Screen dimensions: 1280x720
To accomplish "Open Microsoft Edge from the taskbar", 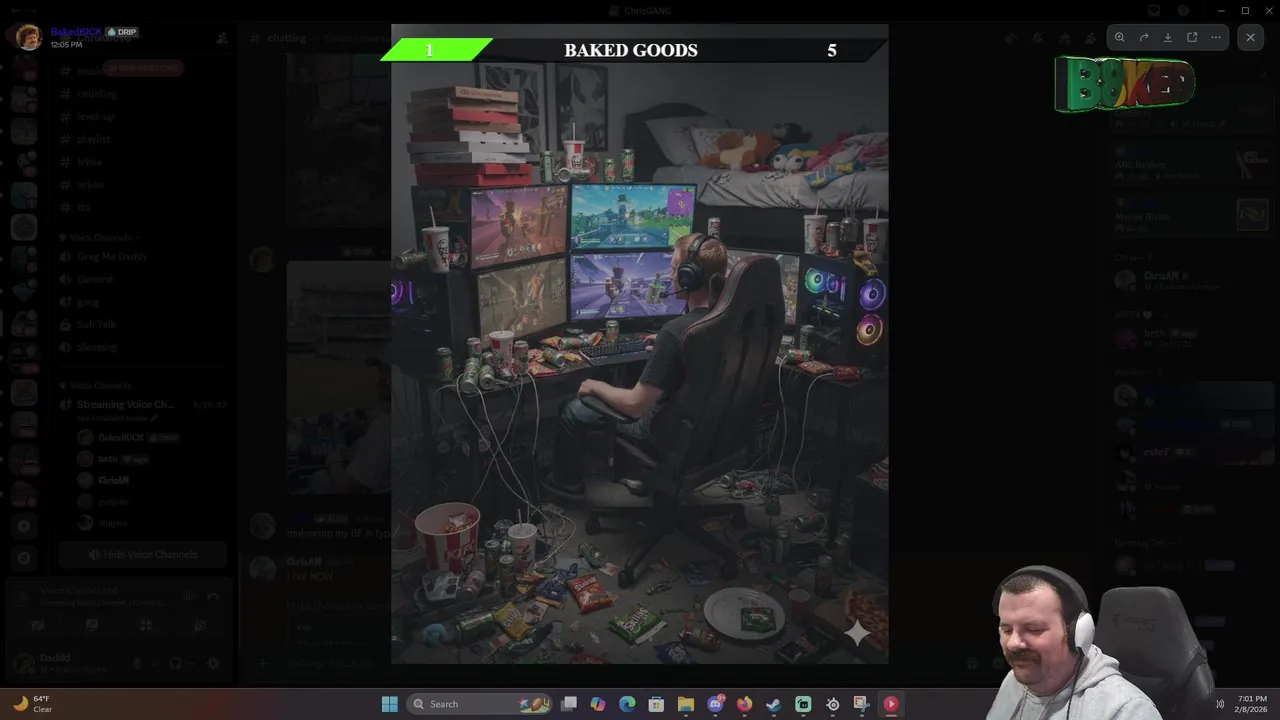I will coord(627,704).
